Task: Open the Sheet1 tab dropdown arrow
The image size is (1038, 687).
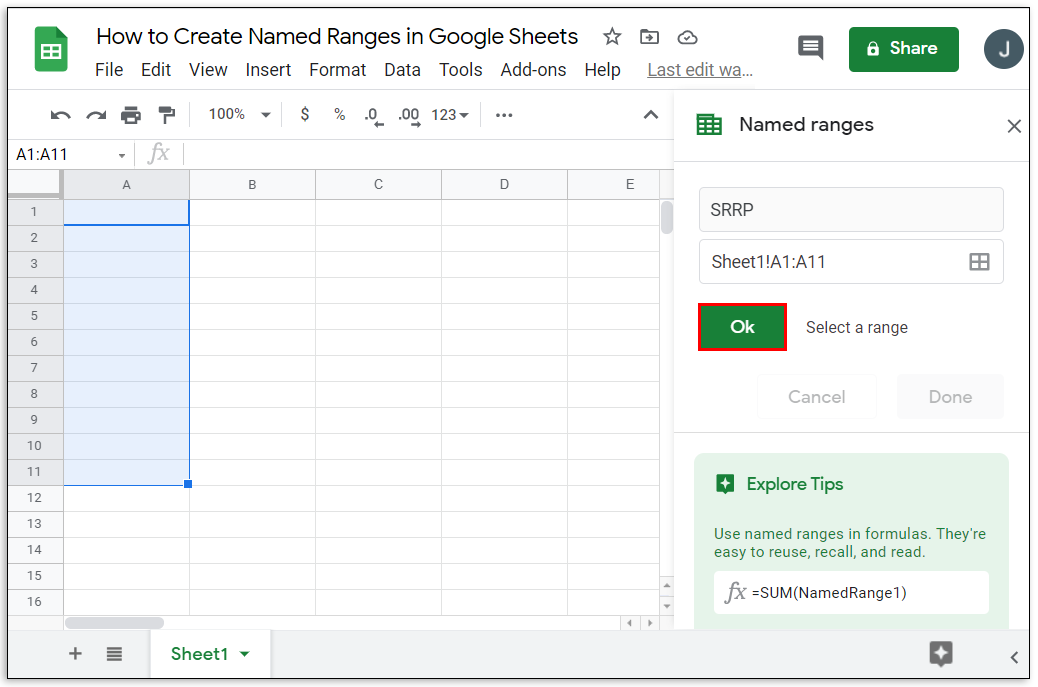Action: [x=245, y=654]
